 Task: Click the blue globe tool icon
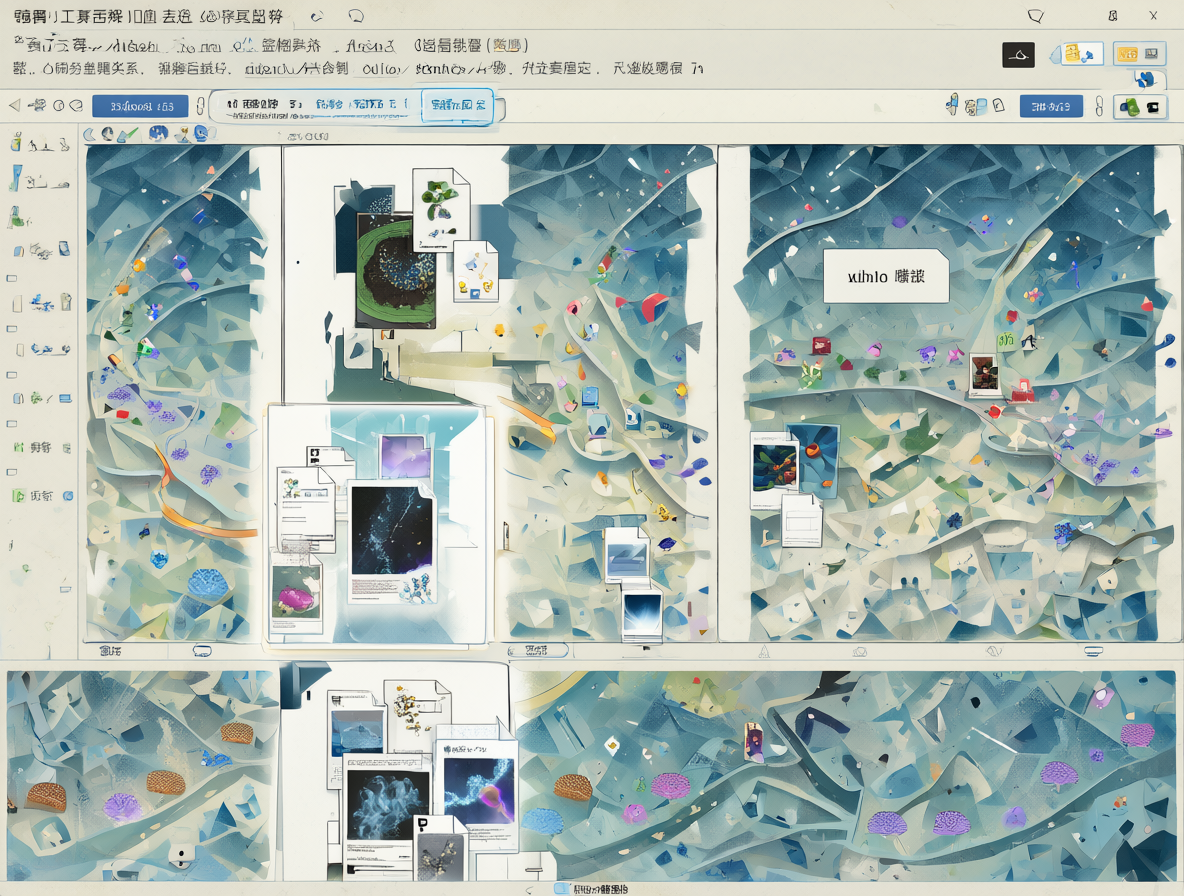coord(158,134)
